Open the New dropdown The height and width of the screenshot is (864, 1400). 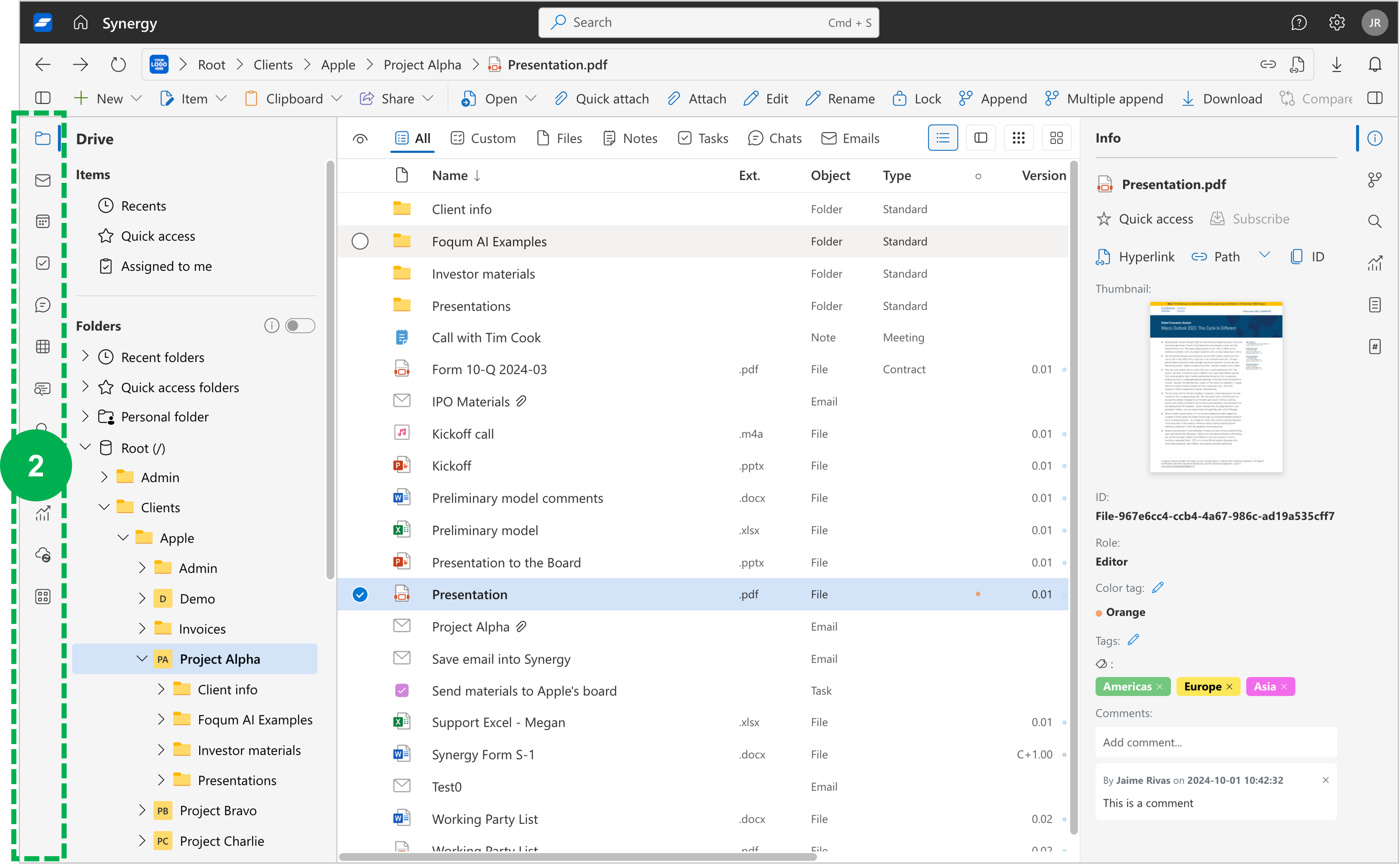tap(107, 99)
